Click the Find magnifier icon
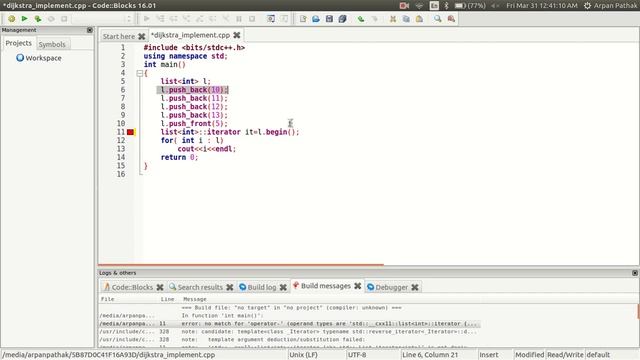The image size is (640, 360). tap(438, 19)
